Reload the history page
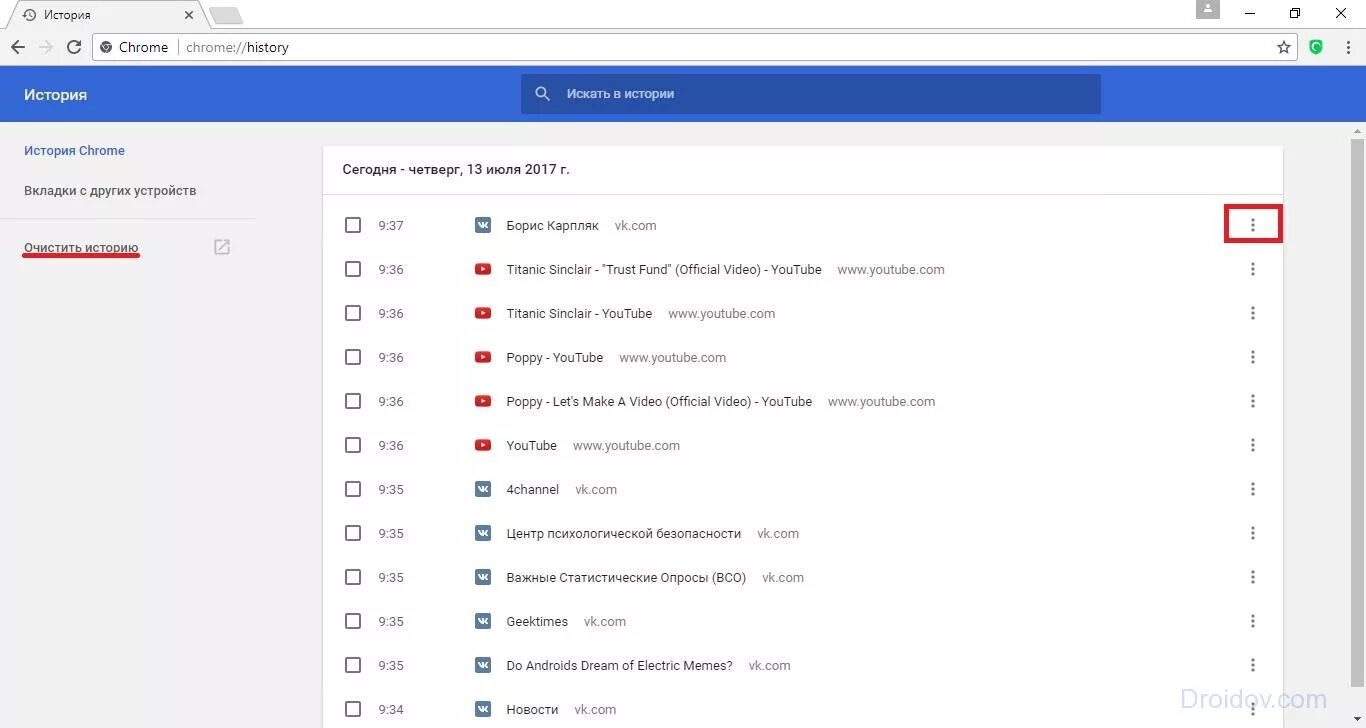 coord(74,47)
